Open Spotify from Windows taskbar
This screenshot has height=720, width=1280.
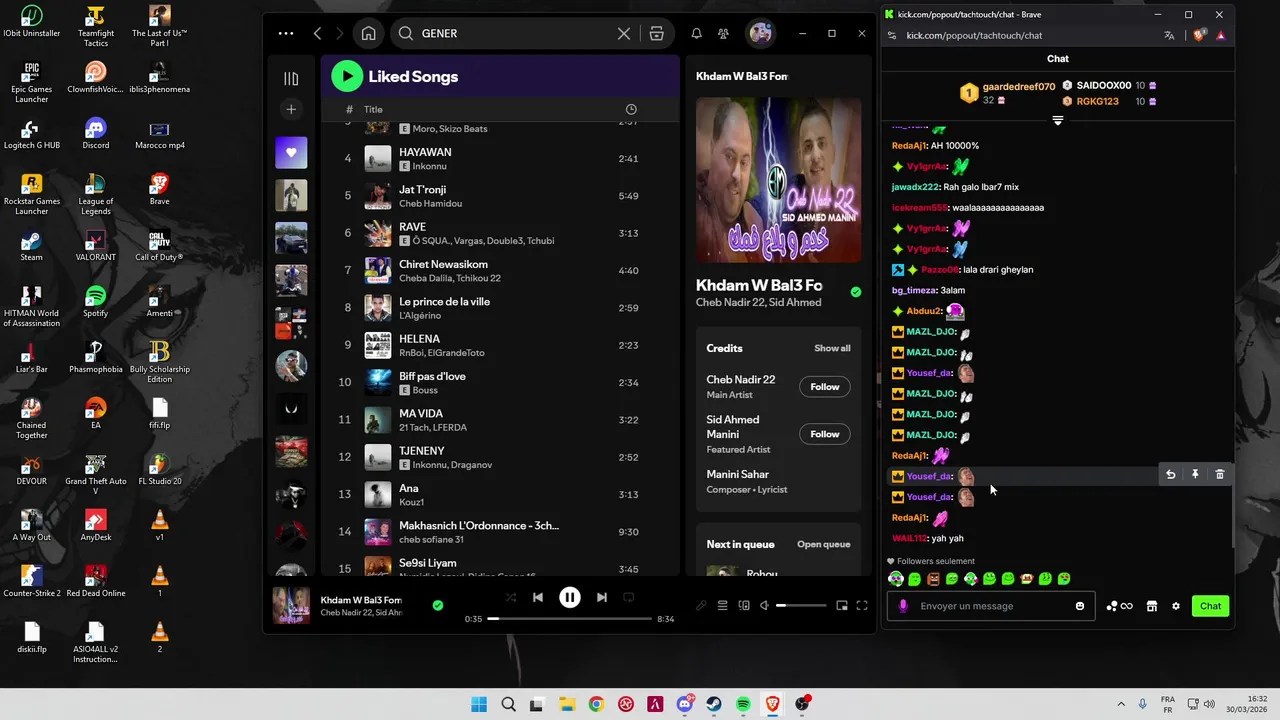click(743, 704)
